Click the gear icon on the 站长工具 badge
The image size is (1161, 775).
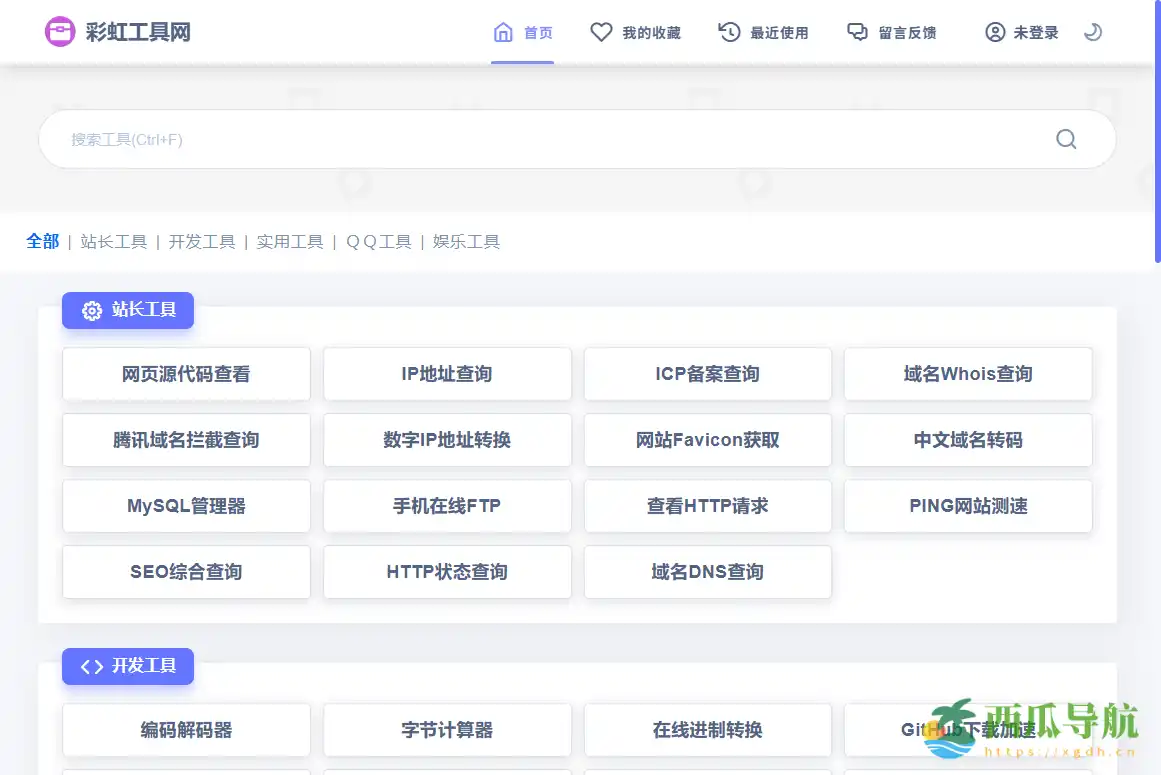[x=92, y=310]
